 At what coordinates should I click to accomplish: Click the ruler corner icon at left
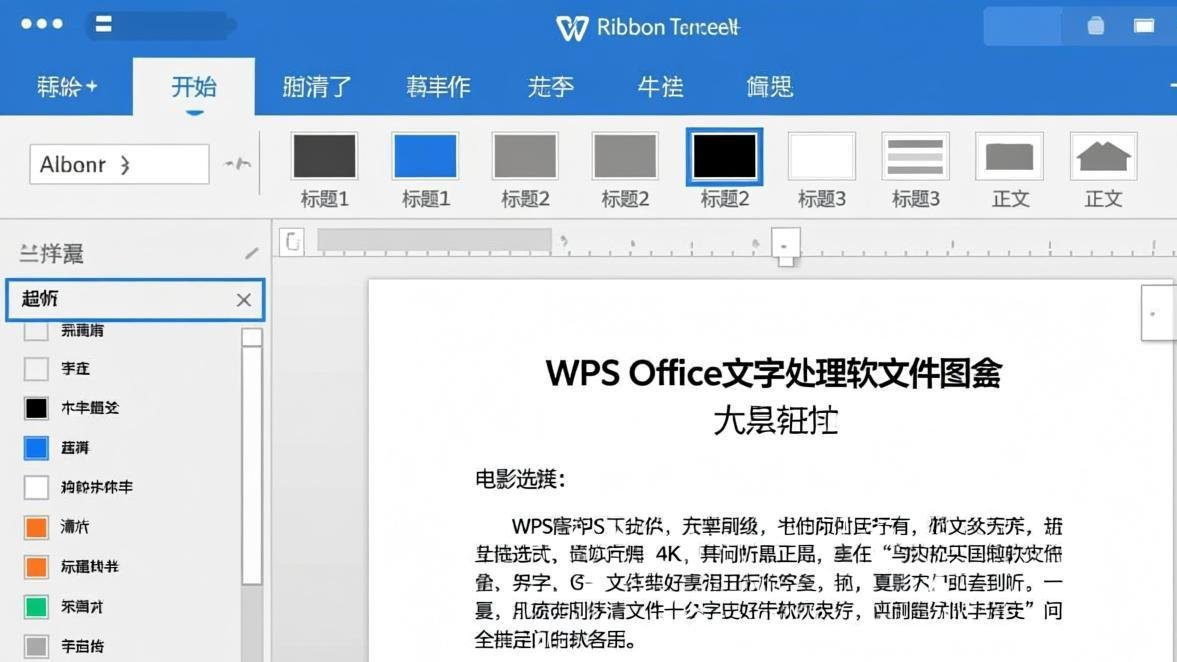pyautogui.click(x=291, y=242)
